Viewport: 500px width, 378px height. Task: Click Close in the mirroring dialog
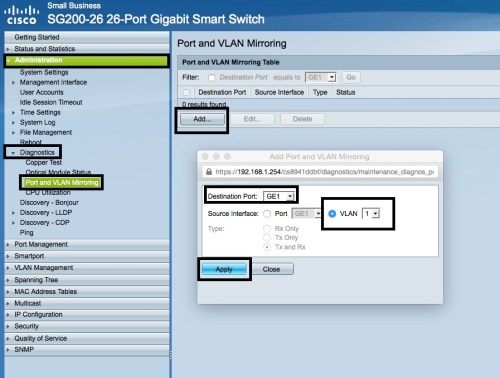click(271, 269)
